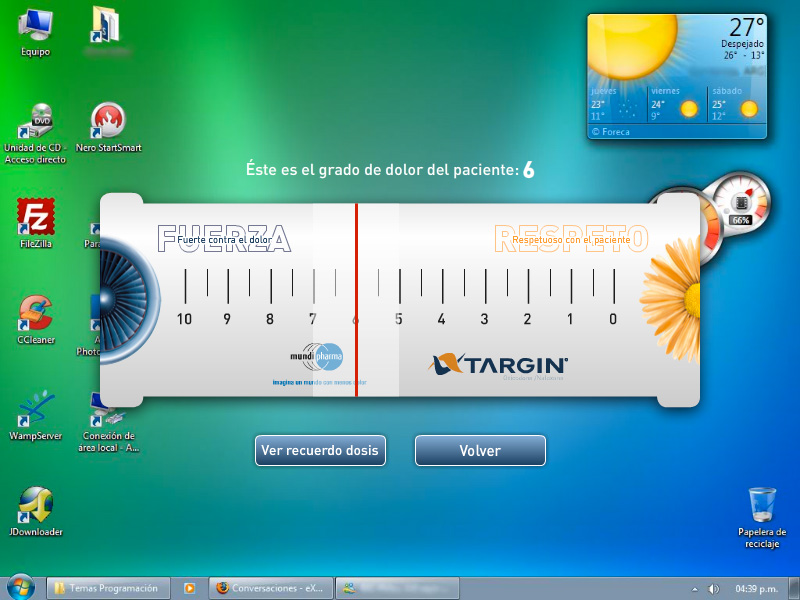Screen dimensions: 800x600
Task: Click the media player taskbar button
Action: point(189,588)
